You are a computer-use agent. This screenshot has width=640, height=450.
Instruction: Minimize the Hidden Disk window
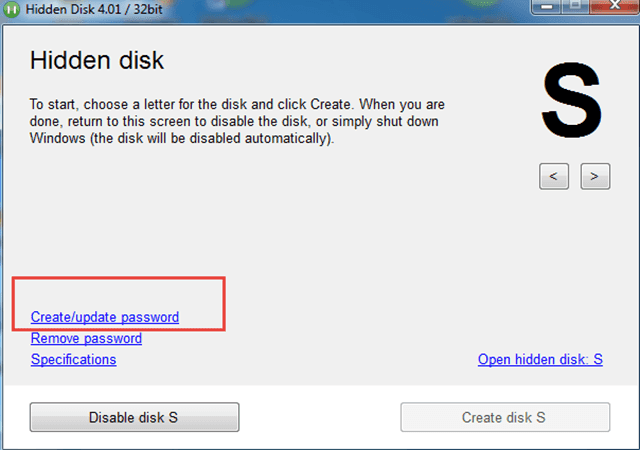click(547, 6)
